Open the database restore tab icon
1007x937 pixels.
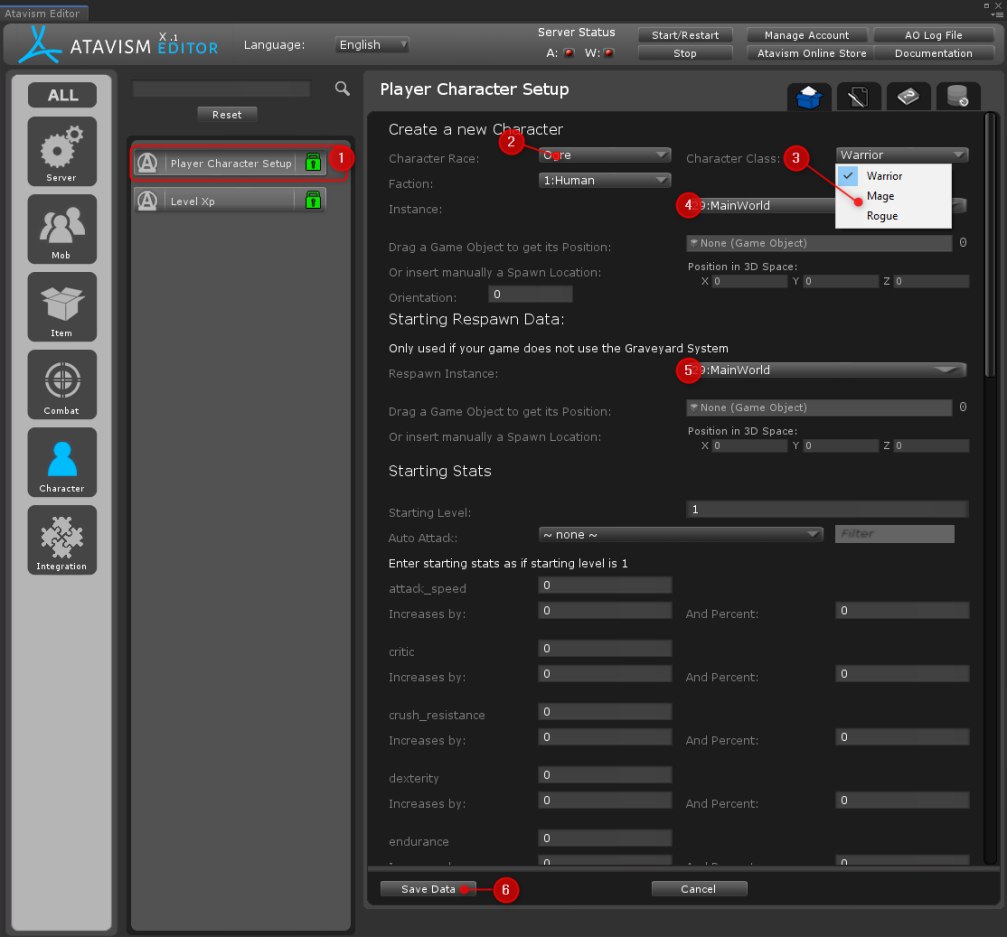957,97
